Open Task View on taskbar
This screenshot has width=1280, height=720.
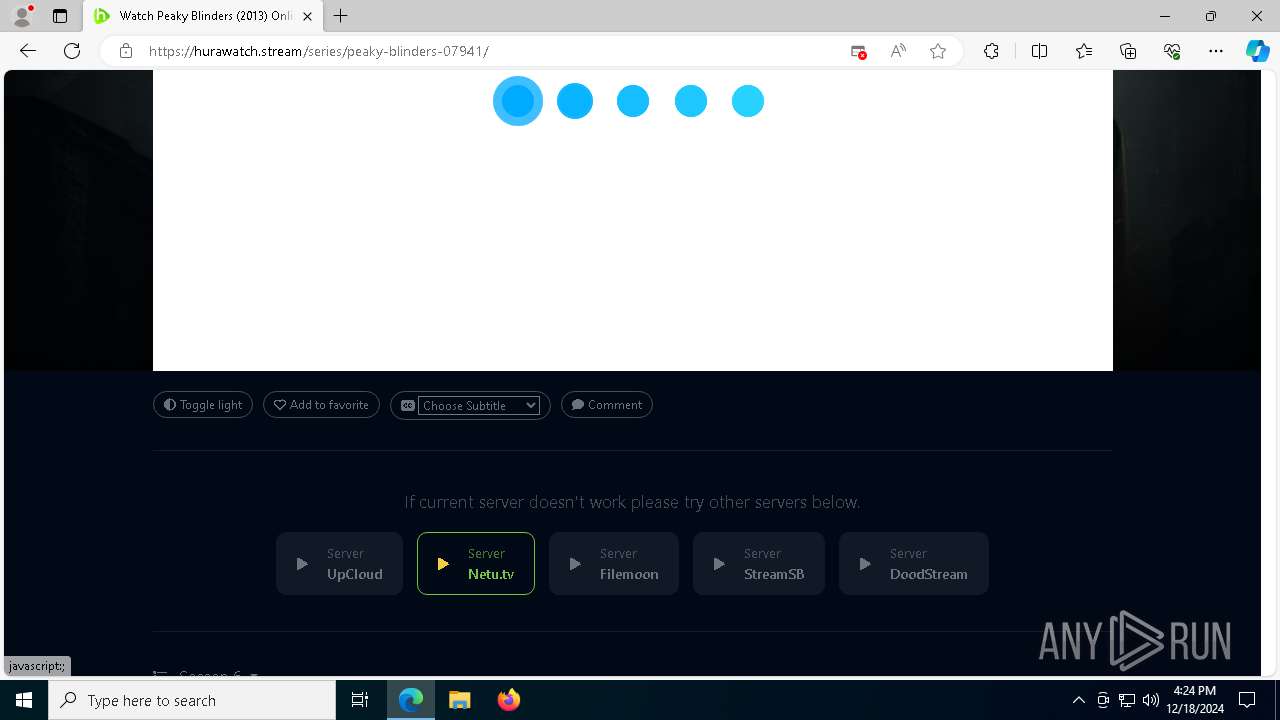tap(360, 700)
